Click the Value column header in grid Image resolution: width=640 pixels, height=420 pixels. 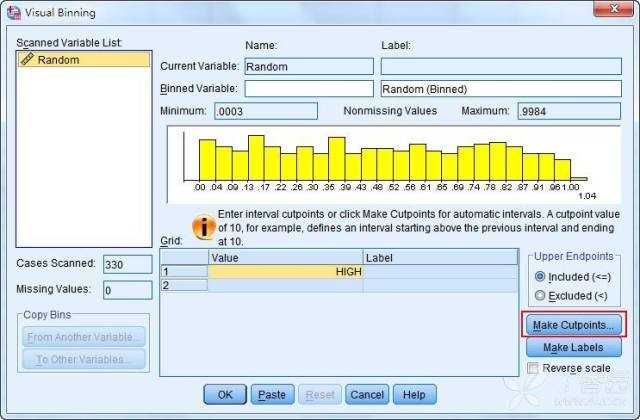tap(285, 257)
